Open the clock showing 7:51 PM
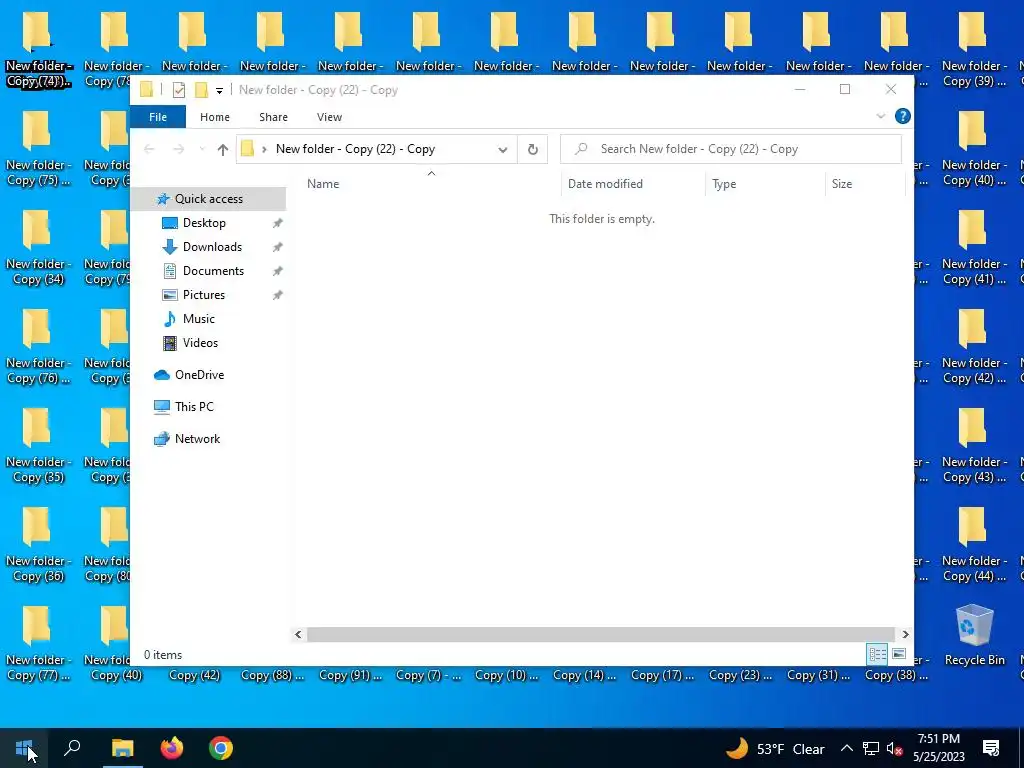 [x=938, y=748]
